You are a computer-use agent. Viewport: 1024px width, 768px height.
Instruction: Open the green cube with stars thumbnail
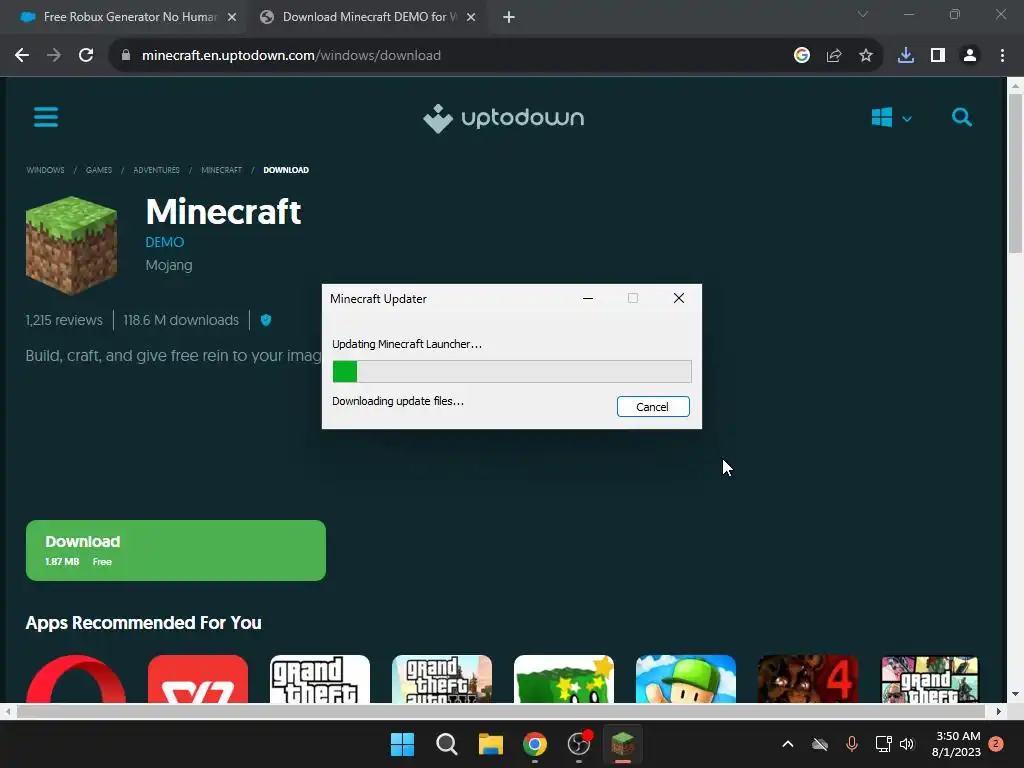point(564,679)
